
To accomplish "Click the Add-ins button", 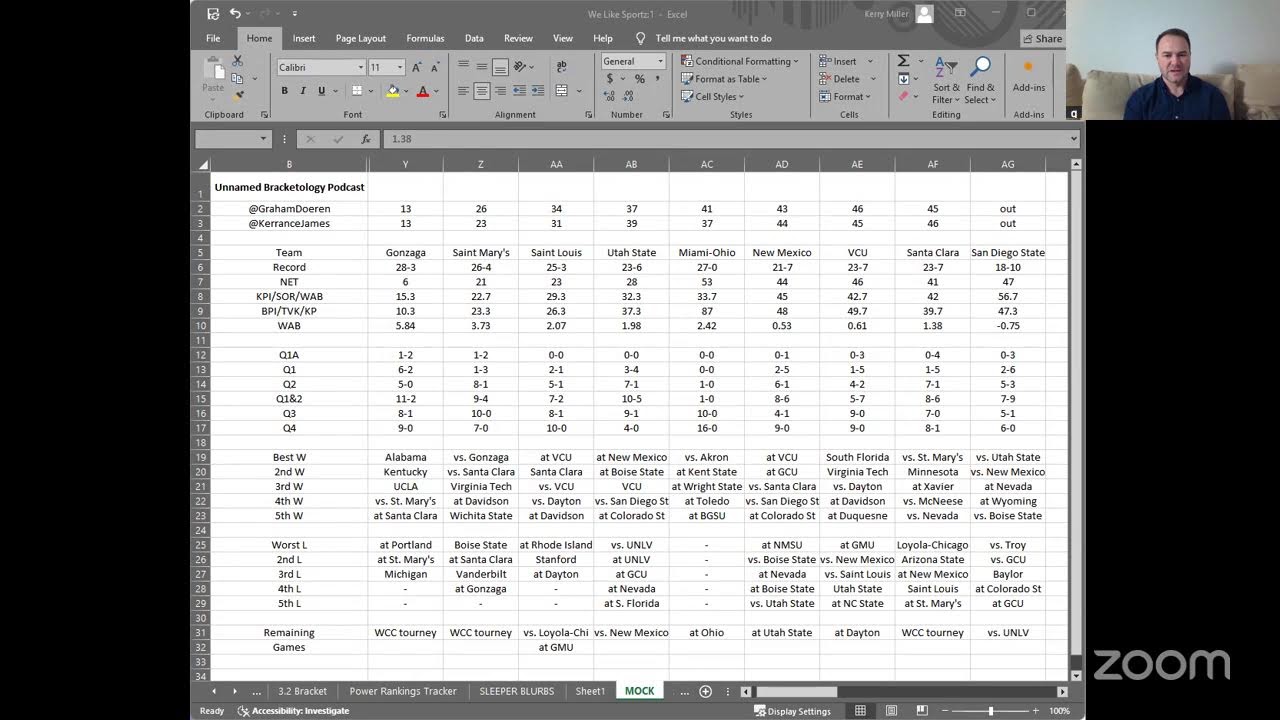I will [x=1028, y=76].
